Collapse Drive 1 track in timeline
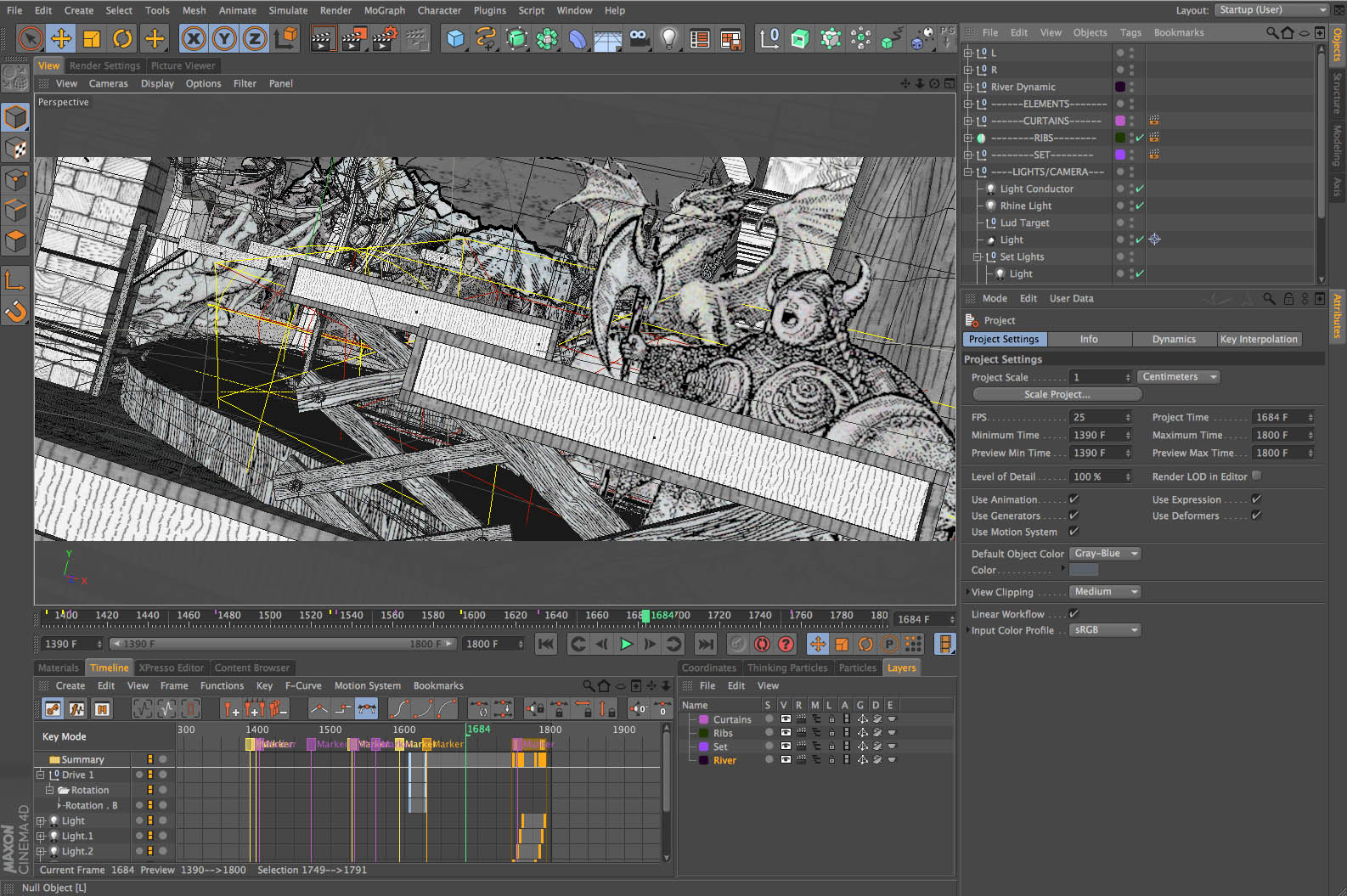Screen dimensions: 1347x896 (x=40, y=775)
